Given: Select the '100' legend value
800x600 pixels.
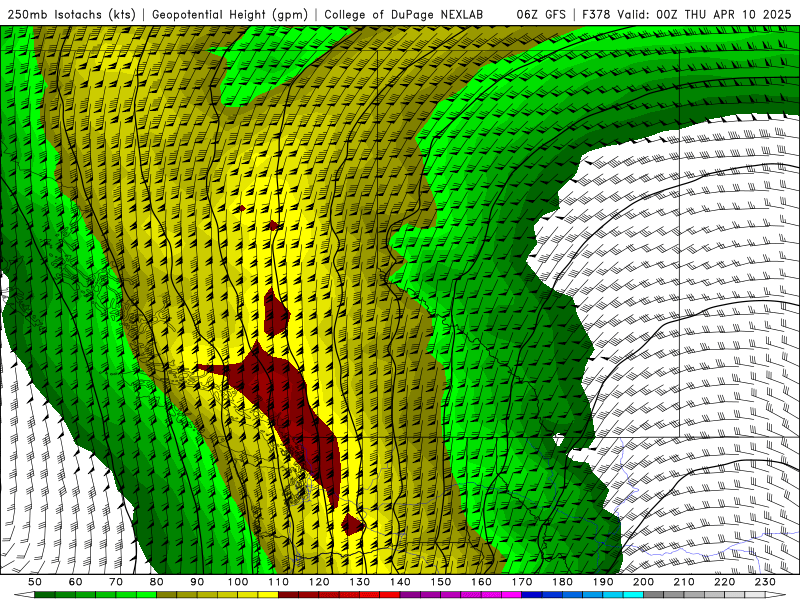Looking at the screenshot, I should [238, 582].
